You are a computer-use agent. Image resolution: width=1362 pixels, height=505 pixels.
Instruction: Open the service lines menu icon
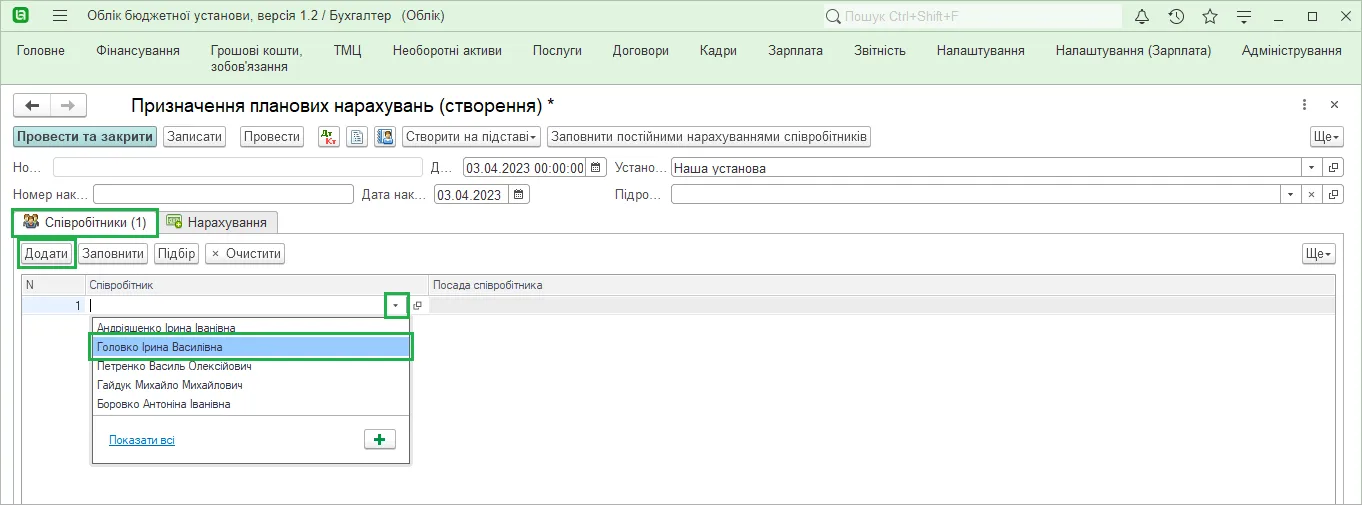[x=1244, y=16]
